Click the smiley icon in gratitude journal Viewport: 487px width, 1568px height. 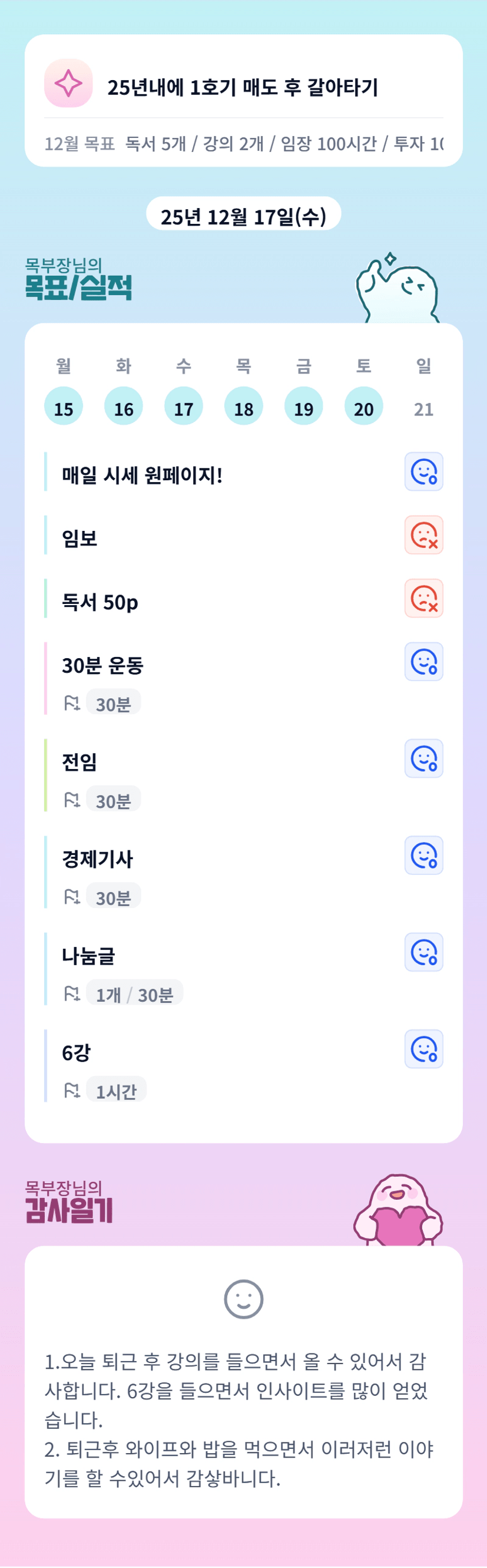coord(243,1299)
